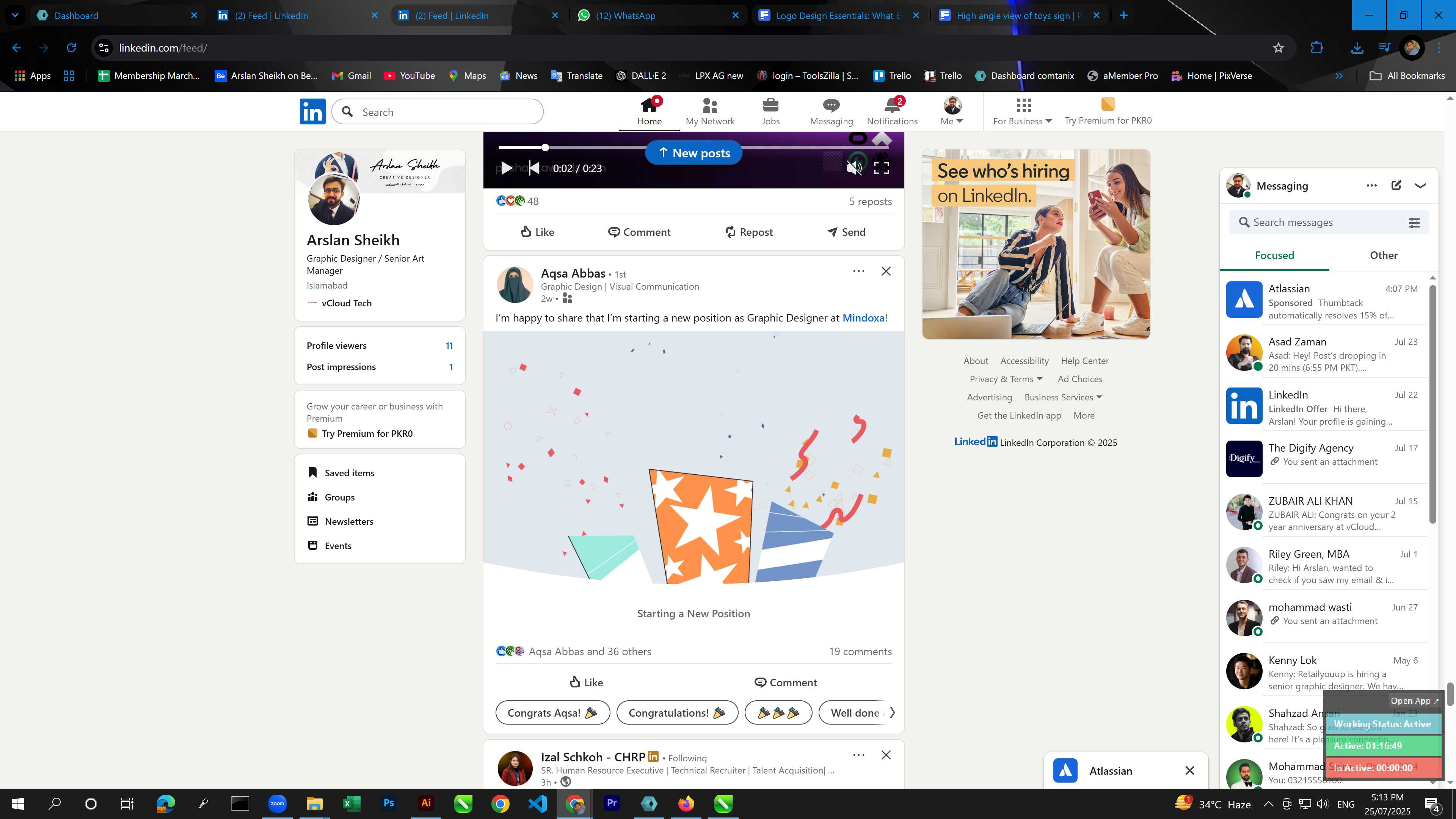Image resolution: width=1456 pixels, height=819 pixels.
Task: Open the video in fullscreen
Action: click(882, 168)
